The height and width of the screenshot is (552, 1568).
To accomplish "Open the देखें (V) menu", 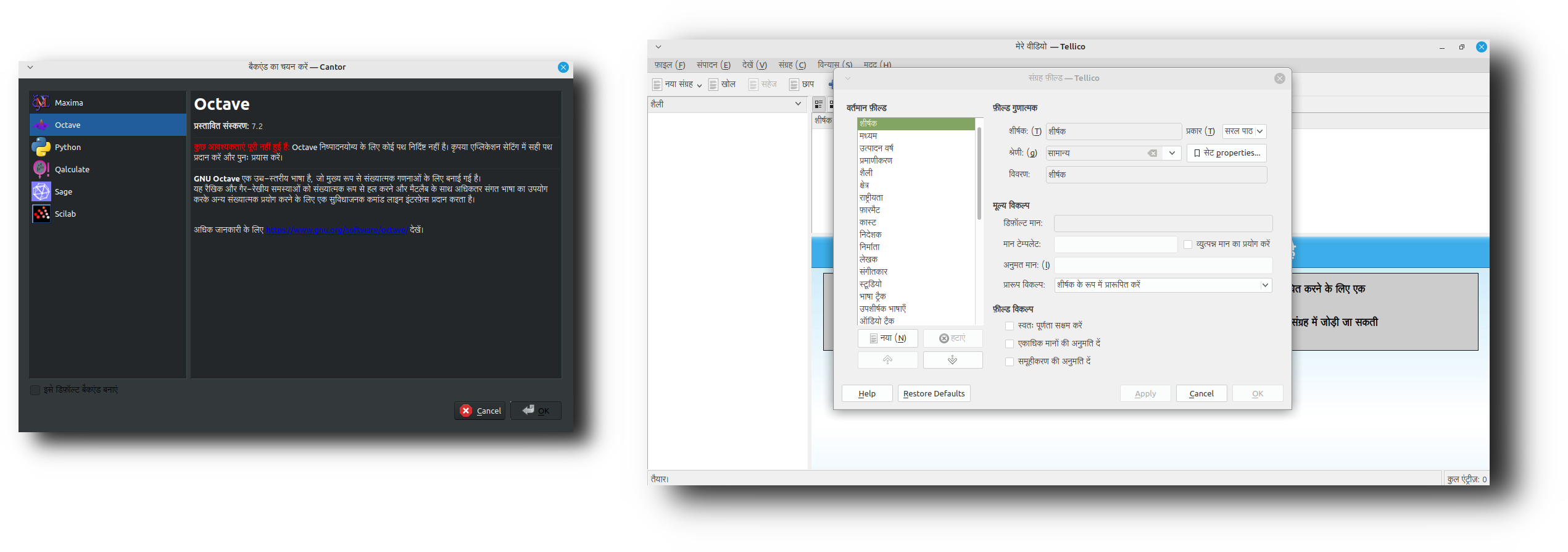I will pos(754,65).
